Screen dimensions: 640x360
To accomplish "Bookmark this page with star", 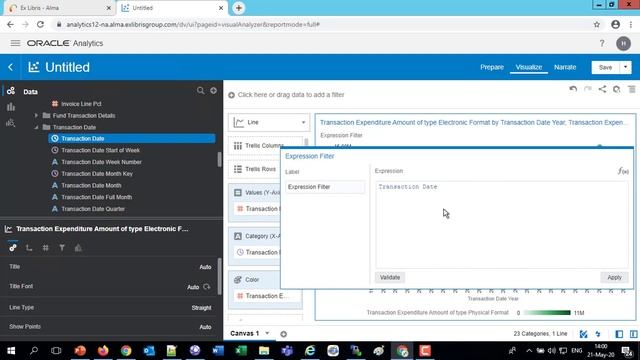I will (597, 24).
